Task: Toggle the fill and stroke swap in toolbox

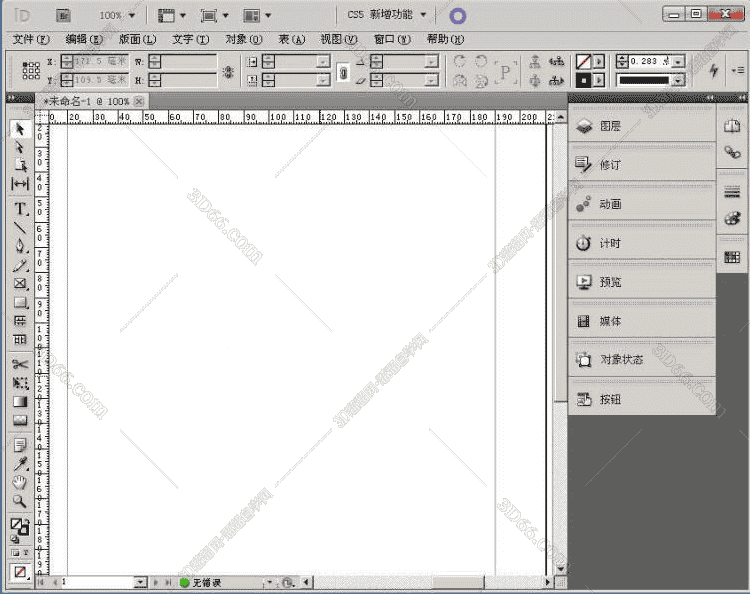Action: coord(26,521)
